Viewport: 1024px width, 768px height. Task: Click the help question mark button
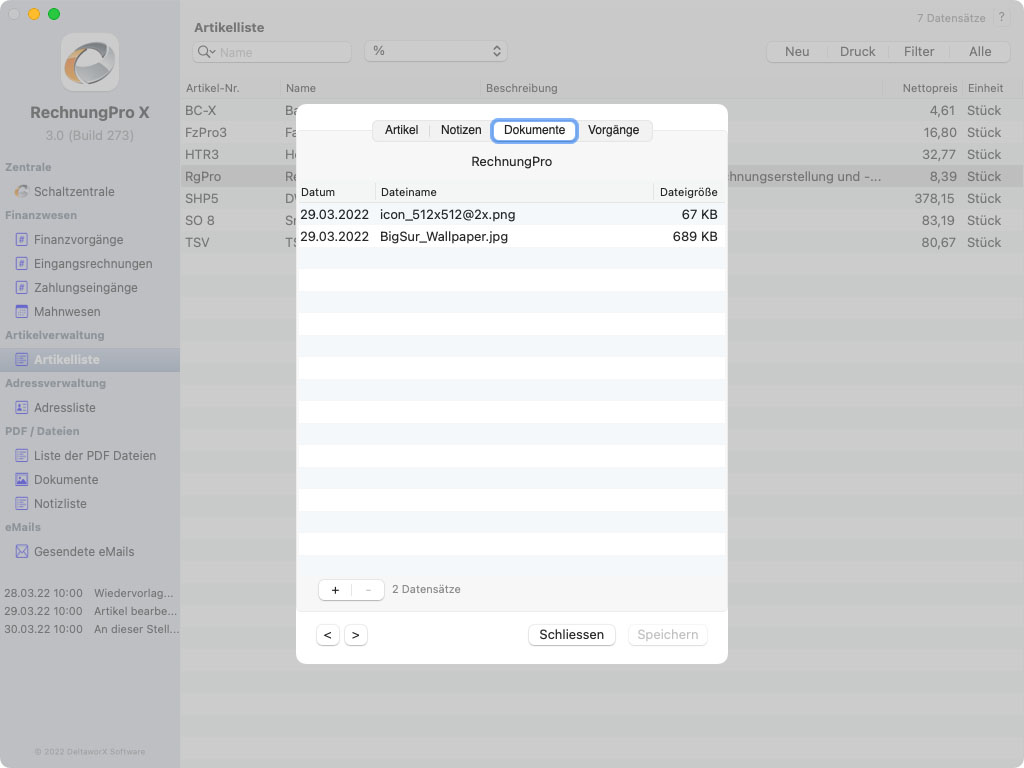pyautogui.click(x=1001, y=18)
